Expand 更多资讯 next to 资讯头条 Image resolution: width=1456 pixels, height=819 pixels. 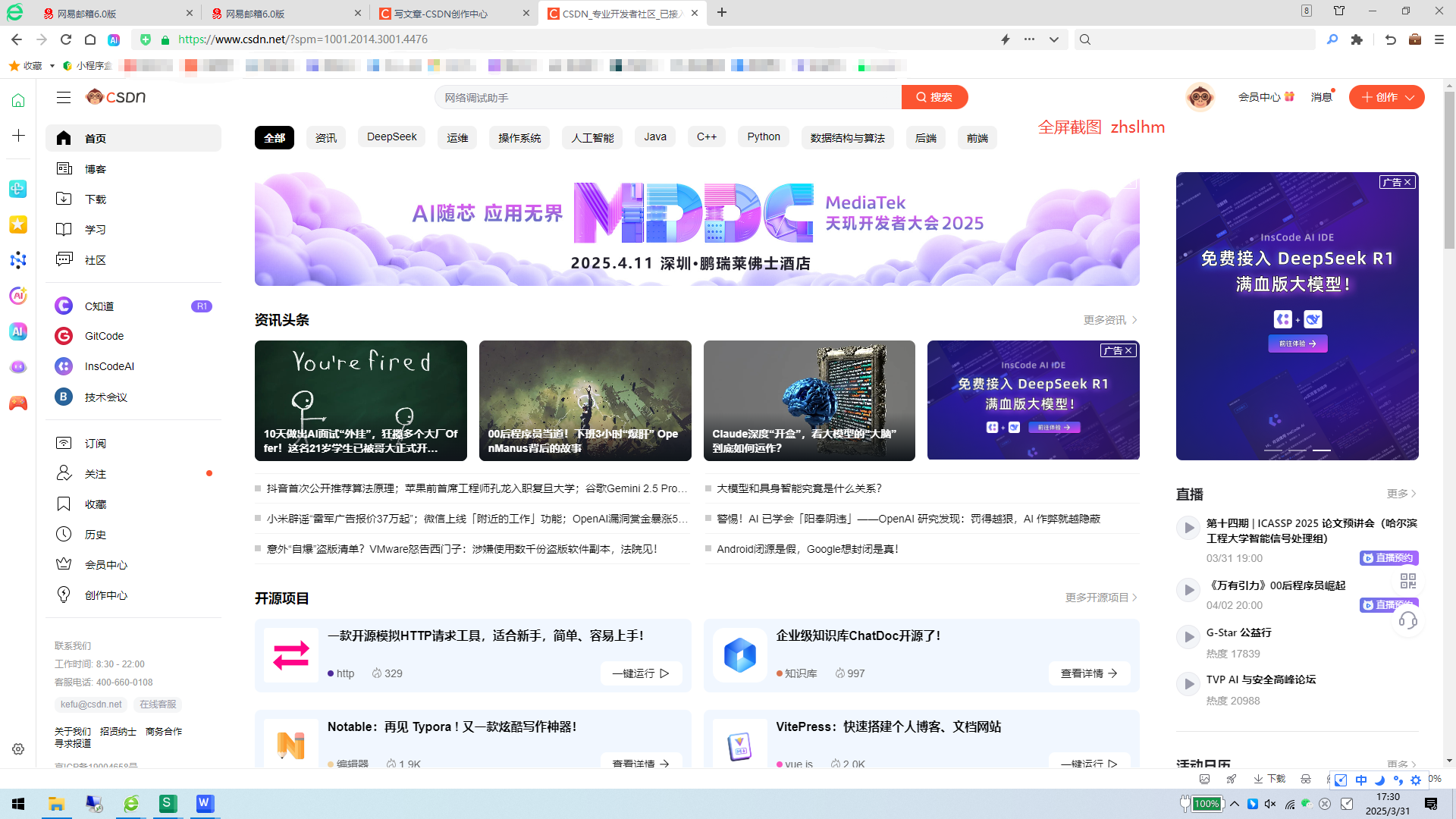tap(1110, 320)
